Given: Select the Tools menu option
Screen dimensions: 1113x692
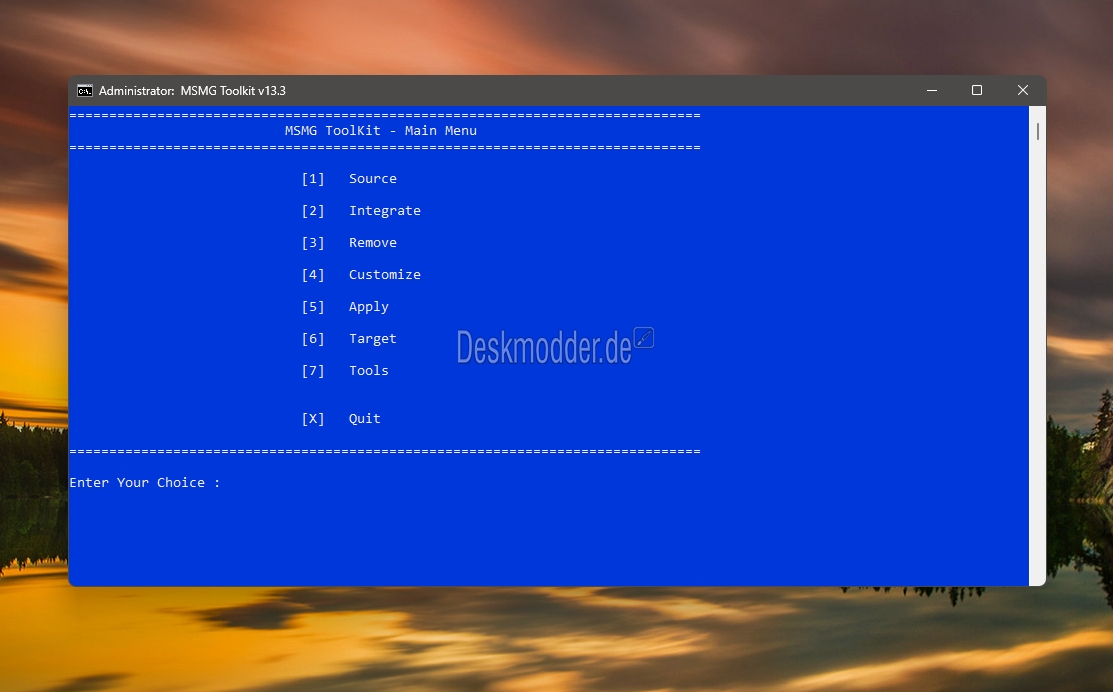Looking at the screenshot, I should pos(368,370).
